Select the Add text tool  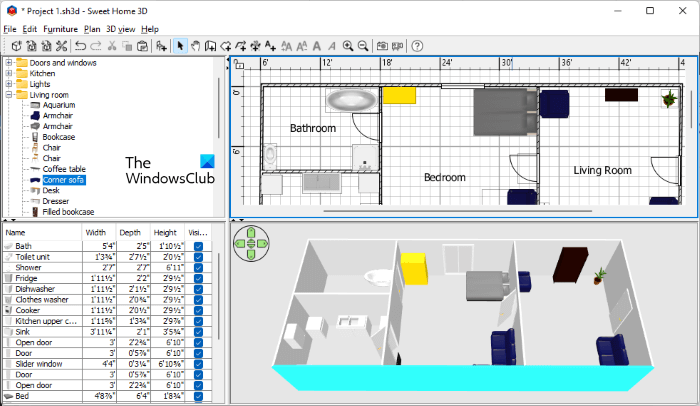point(271,46)
